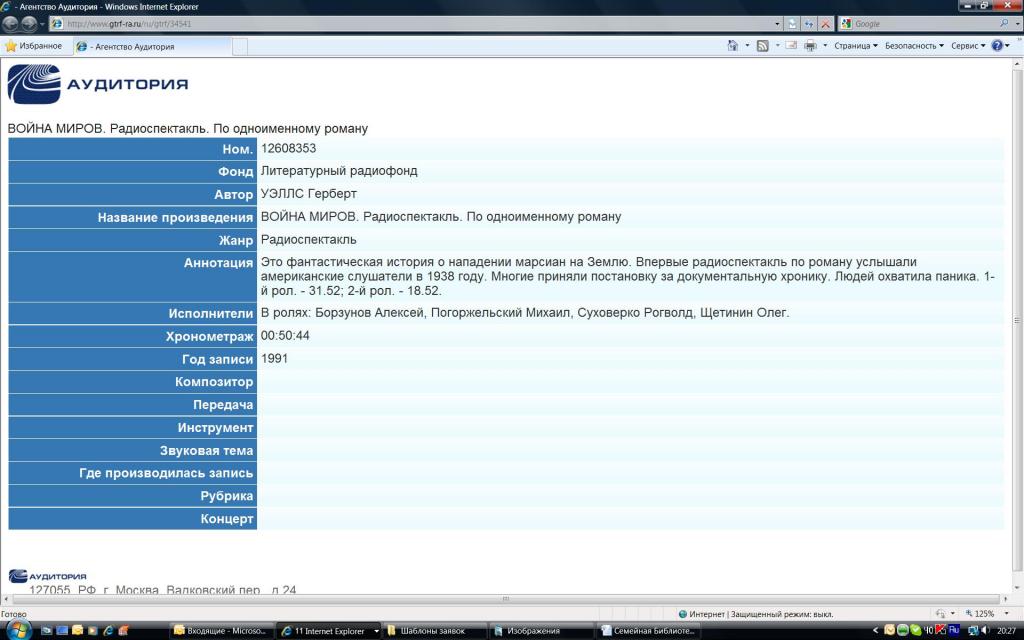Click the search magnifier icon
The image size is (1024, 640).
click(1005, 23)
